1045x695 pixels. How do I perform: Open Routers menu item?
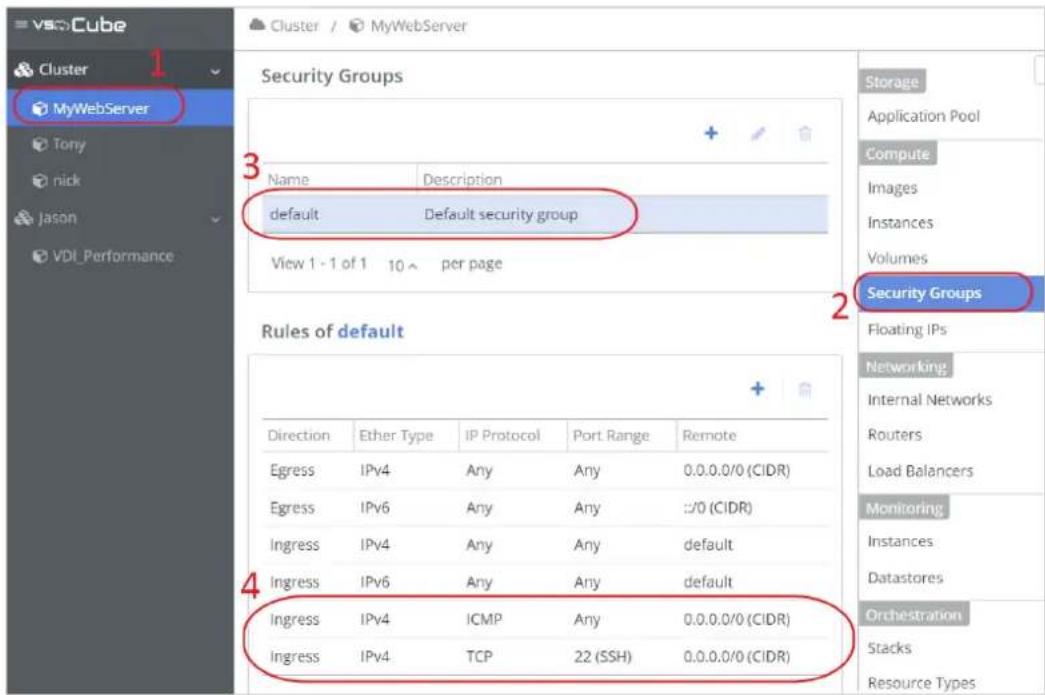894,435
